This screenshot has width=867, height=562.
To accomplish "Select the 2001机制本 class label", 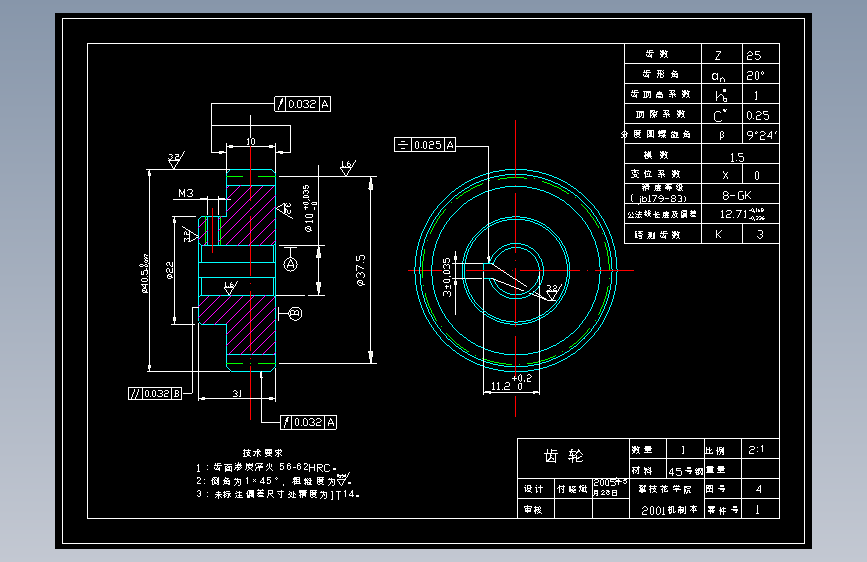I will click(x=669, y=510).
